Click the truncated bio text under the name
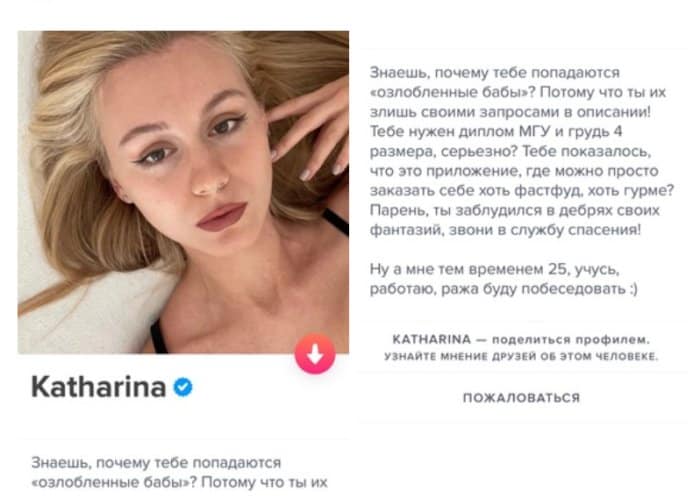 point(179,473)
